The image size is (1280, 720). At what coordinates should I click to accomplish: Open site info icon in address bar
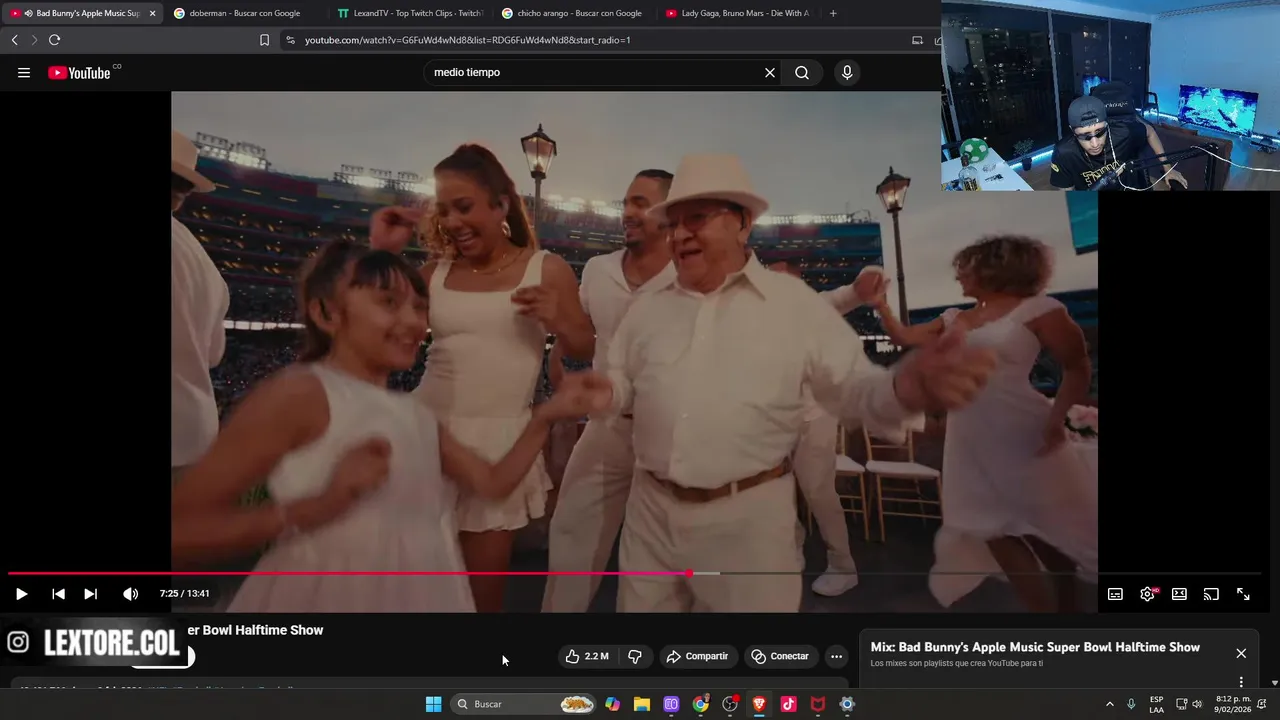(x=290, y=40)
